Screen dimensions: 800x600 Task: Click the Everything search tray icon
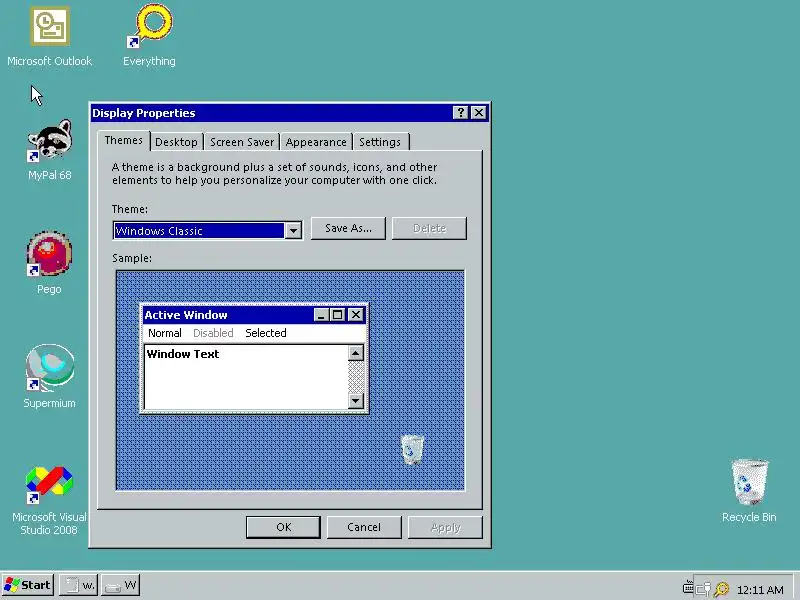click(x=721, y=589)
